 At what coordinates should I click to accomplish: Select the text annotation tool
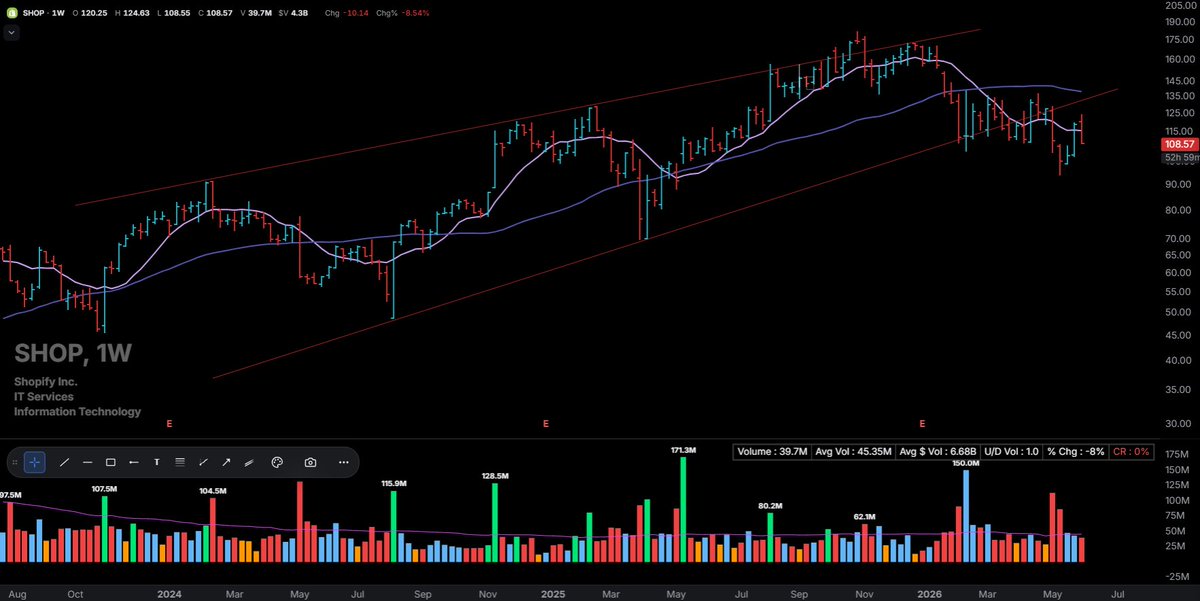[157, 462]
